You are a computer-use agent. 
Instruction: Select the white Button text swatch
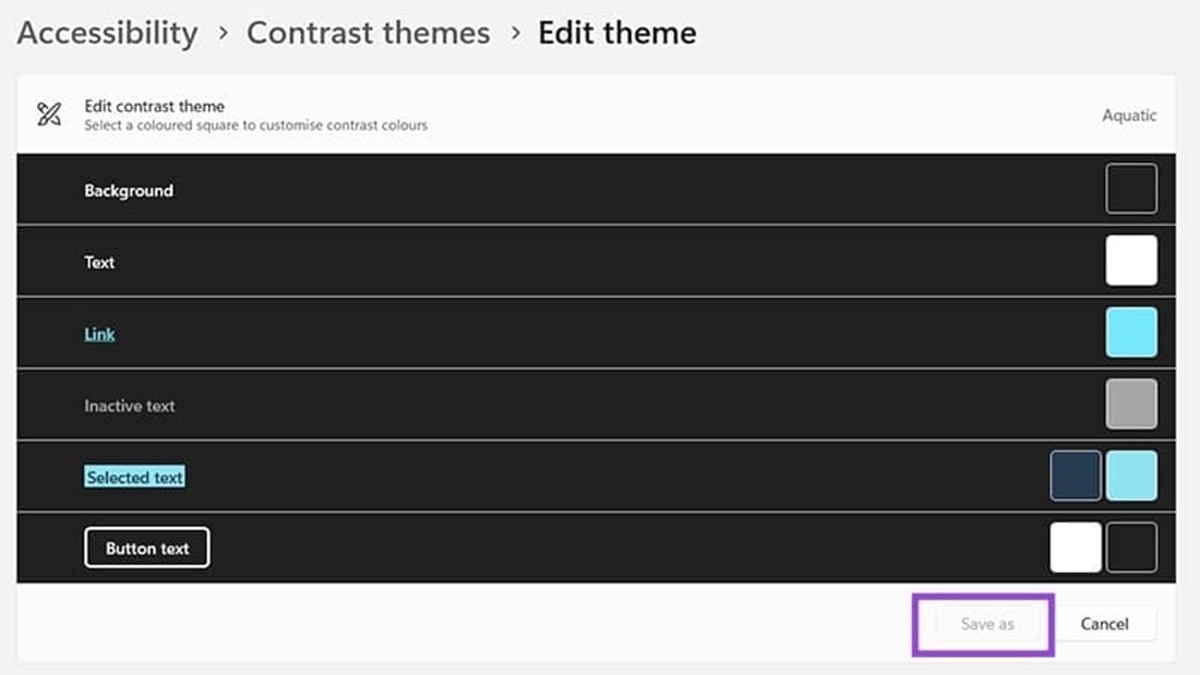tap(1075, 548)
